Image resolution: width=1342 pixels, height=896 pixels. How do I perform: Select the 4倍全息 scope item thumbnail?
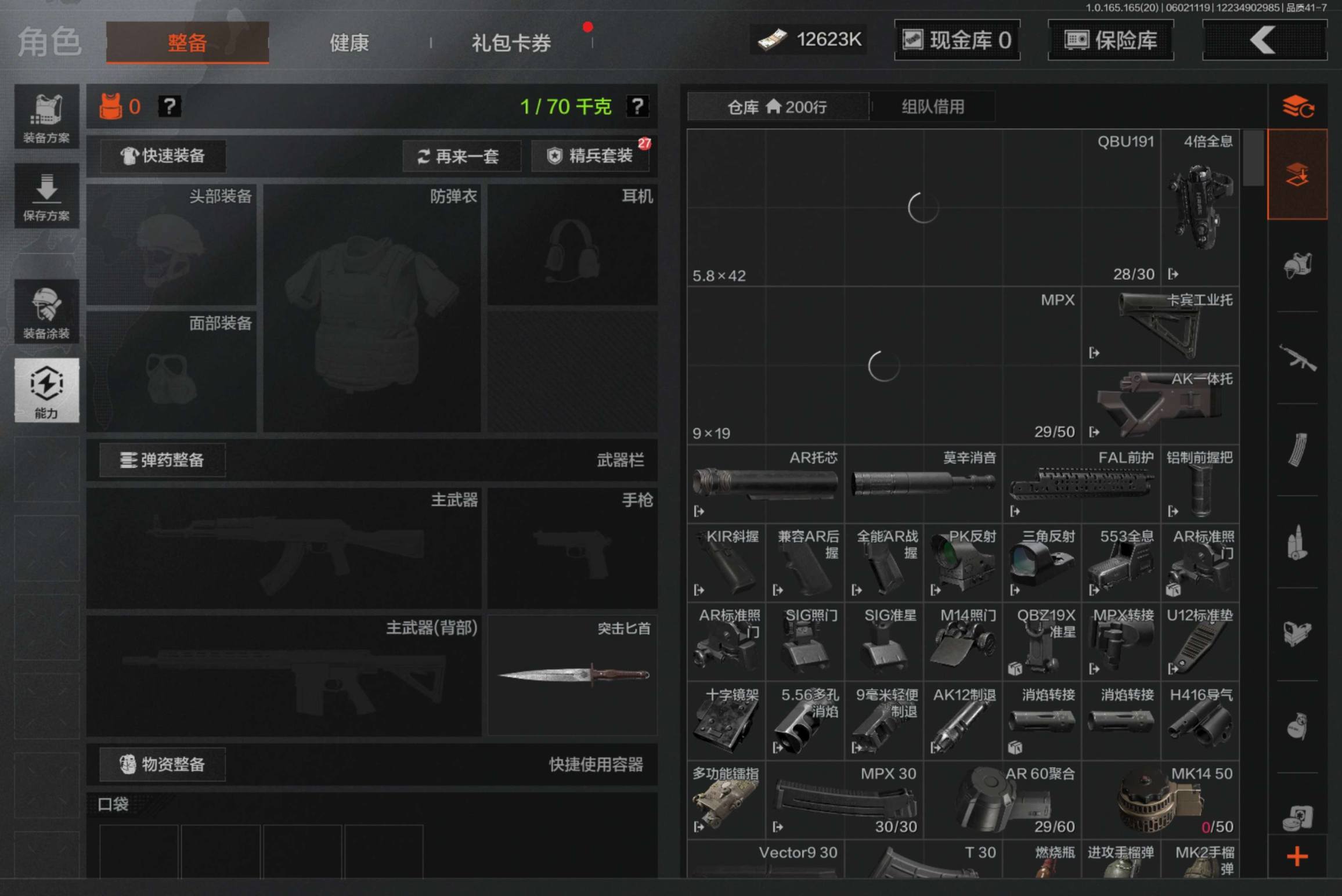(1200, 207)
